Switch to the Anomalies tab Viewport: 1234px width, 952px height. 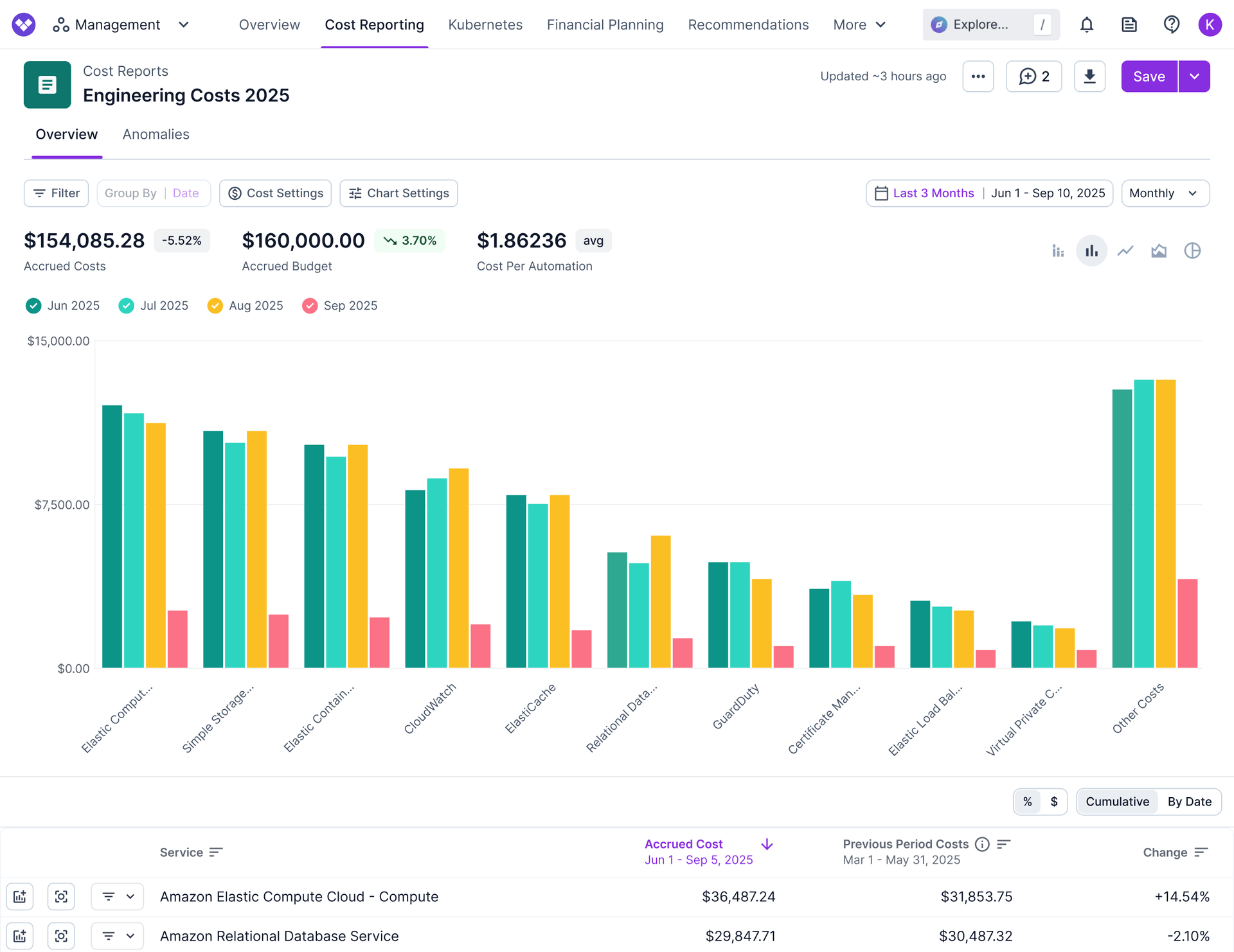[x=156, y=134]
